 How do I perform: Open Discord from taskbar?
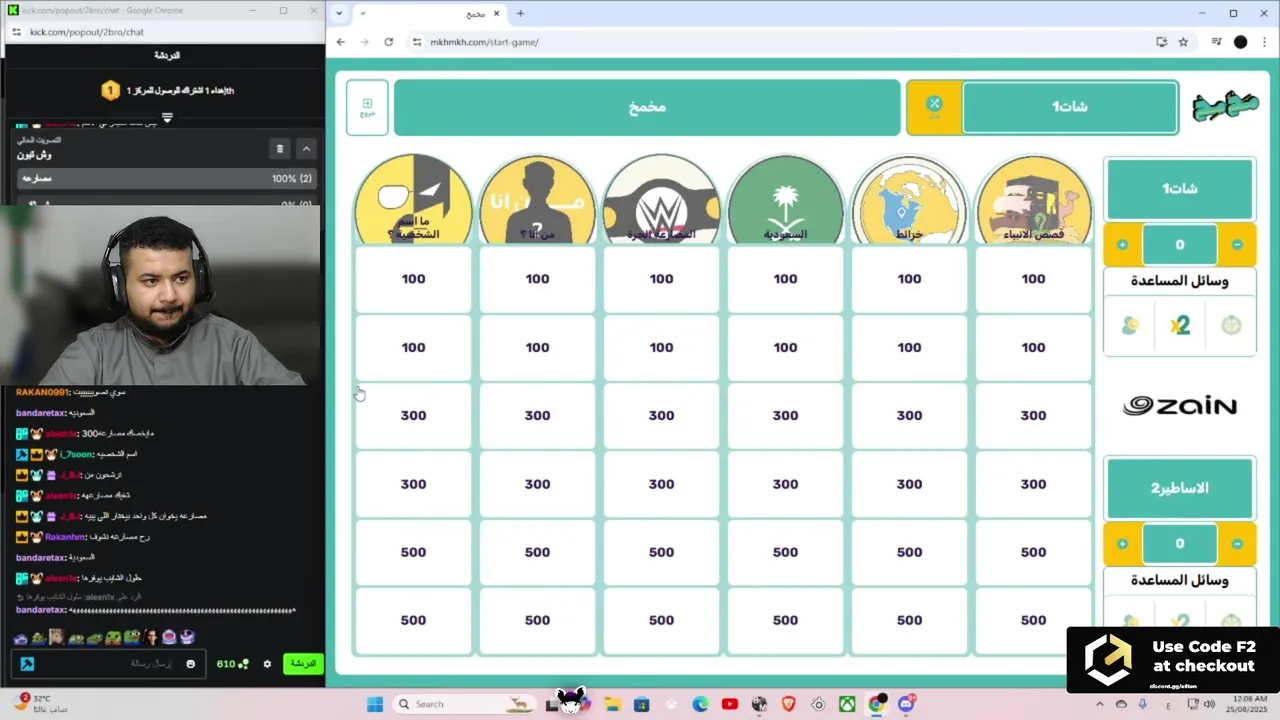coord(906,704)
